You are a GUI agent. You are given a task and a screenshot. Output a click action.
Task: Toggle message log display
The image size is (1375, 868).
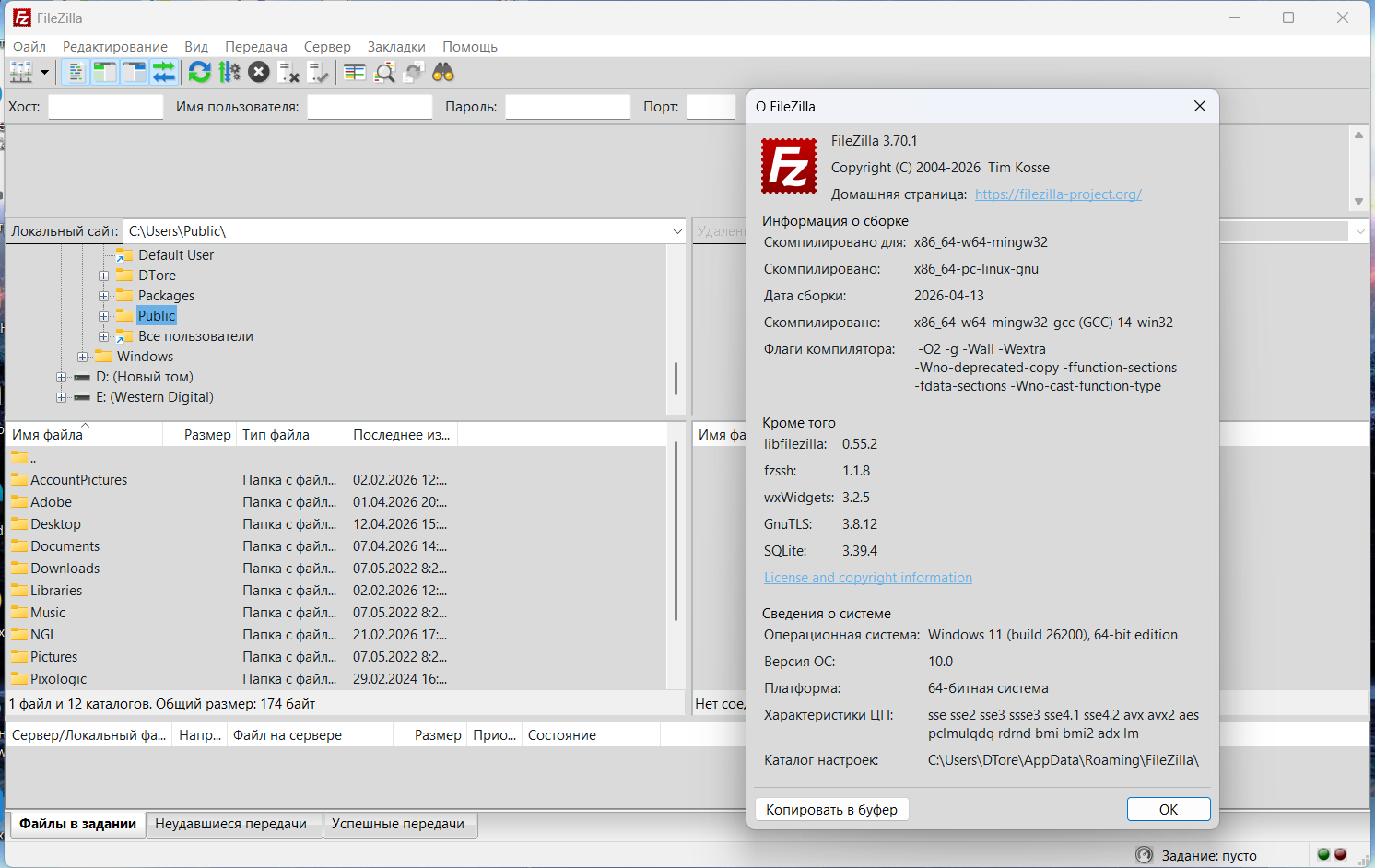(x=76, y=72)
